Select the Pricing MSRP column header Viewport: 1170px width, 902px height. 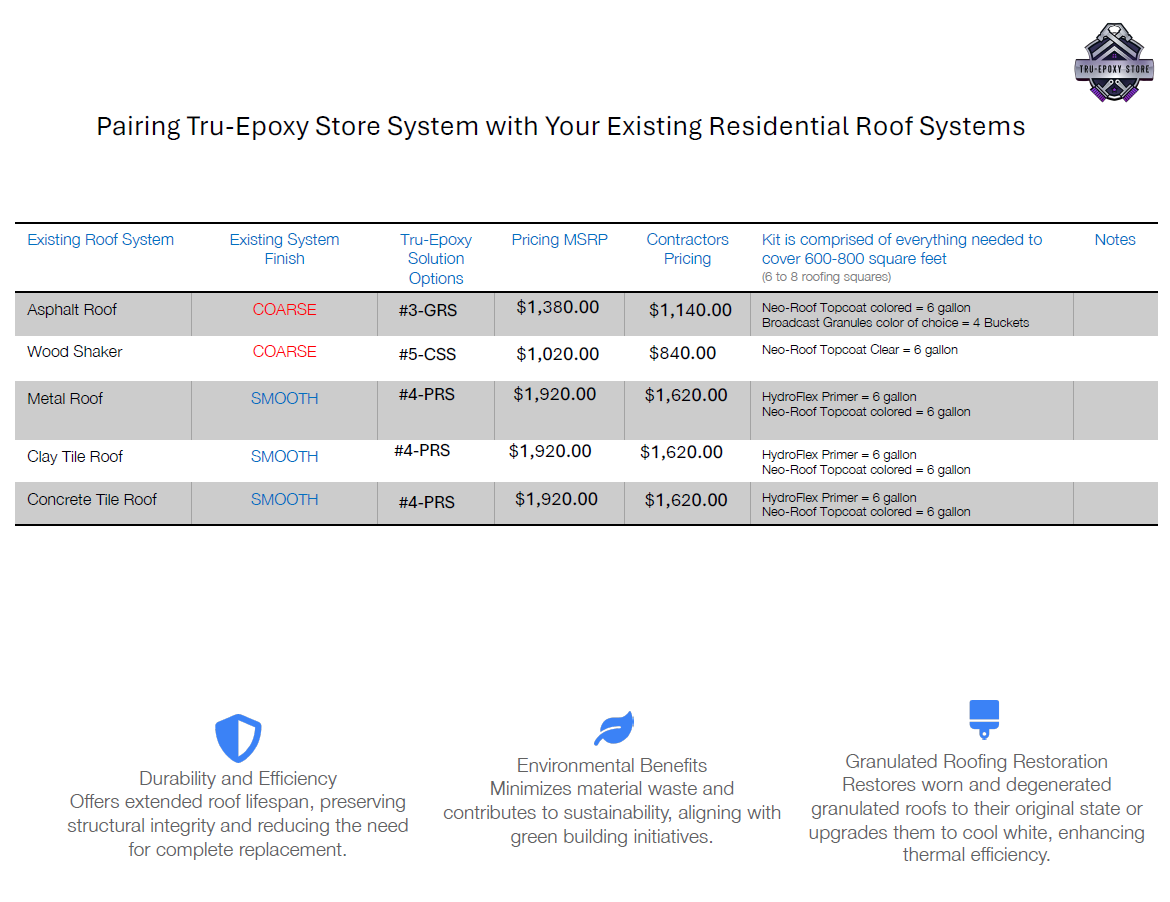[560, 239]
